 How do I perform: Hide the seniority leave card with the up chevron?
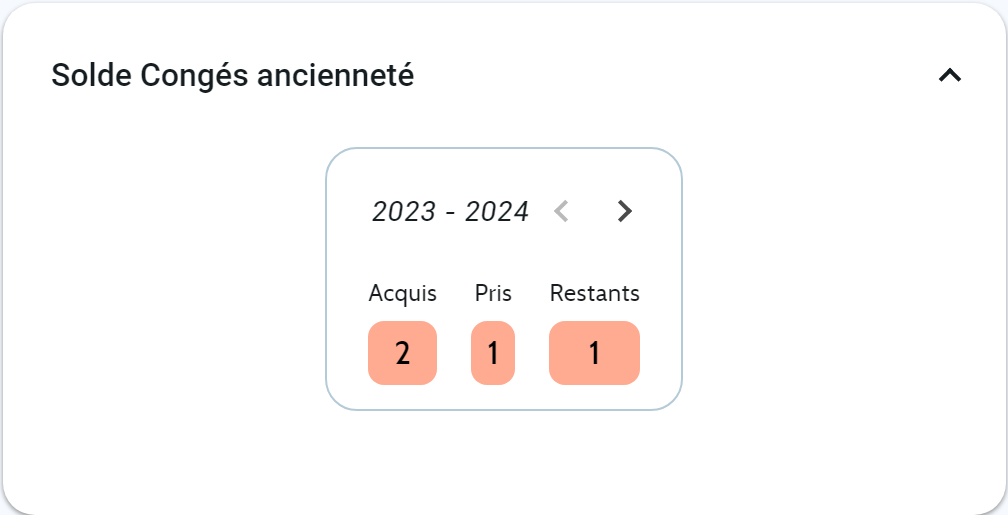949,75
